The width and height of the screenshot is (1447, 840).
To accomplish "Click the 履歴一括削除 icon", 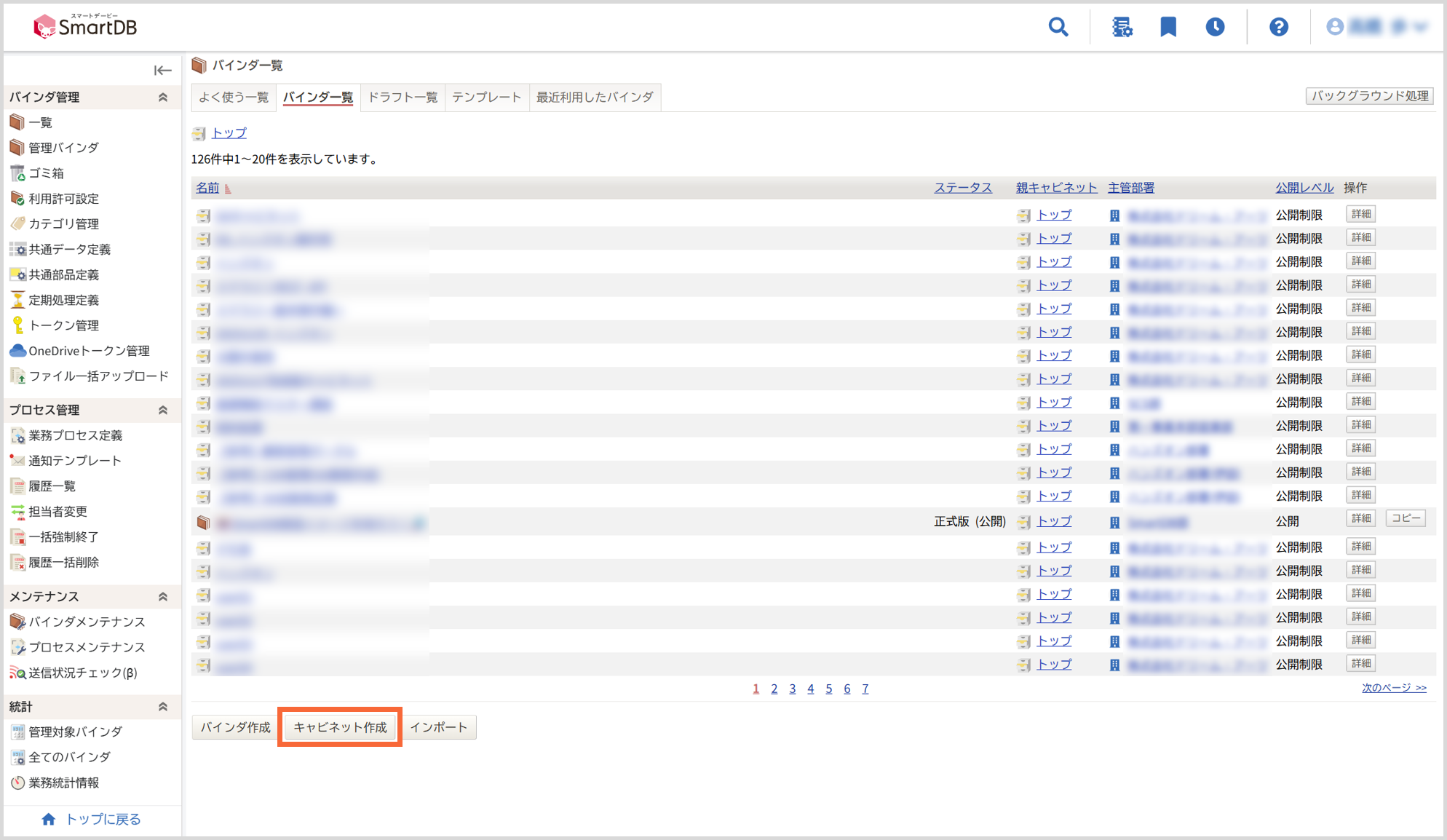I will click(17, 563).
